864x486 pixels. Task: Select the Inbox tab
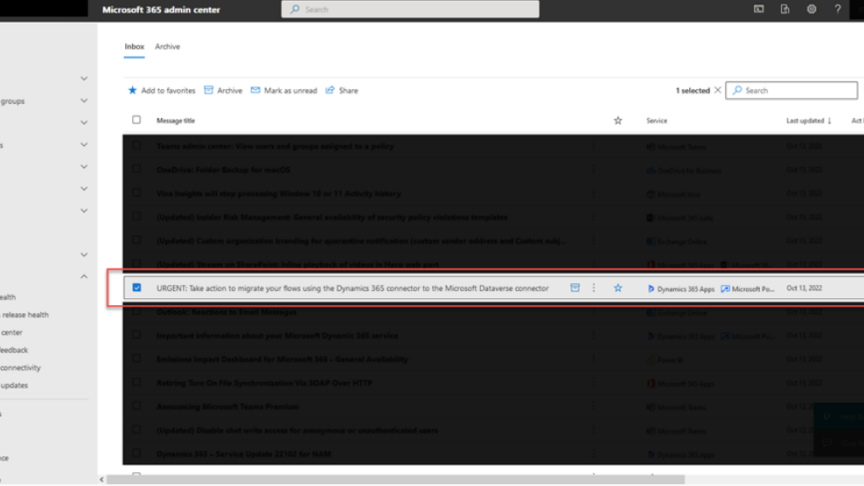pyautogui.click(x=134, y=47)
